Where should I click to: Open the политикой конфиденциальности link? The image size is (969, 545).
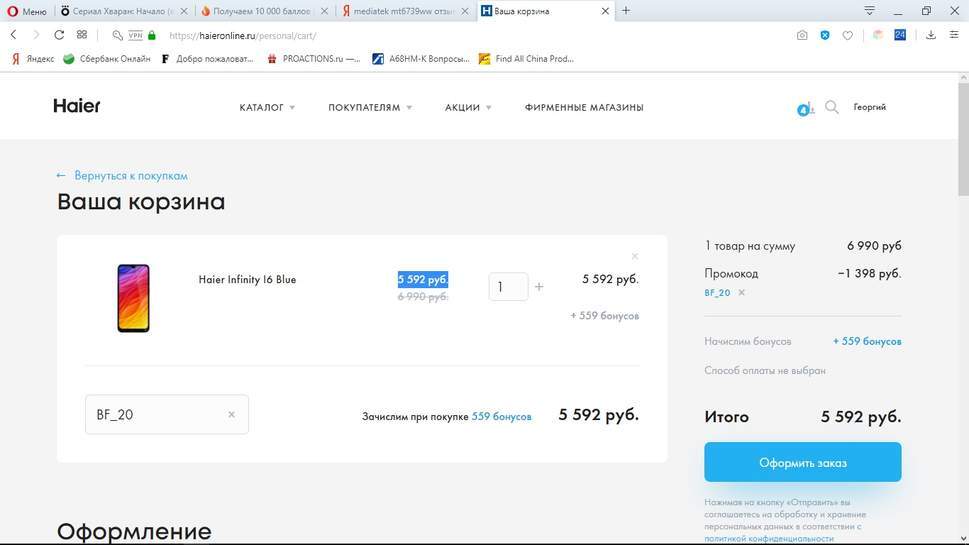point(769,538)
